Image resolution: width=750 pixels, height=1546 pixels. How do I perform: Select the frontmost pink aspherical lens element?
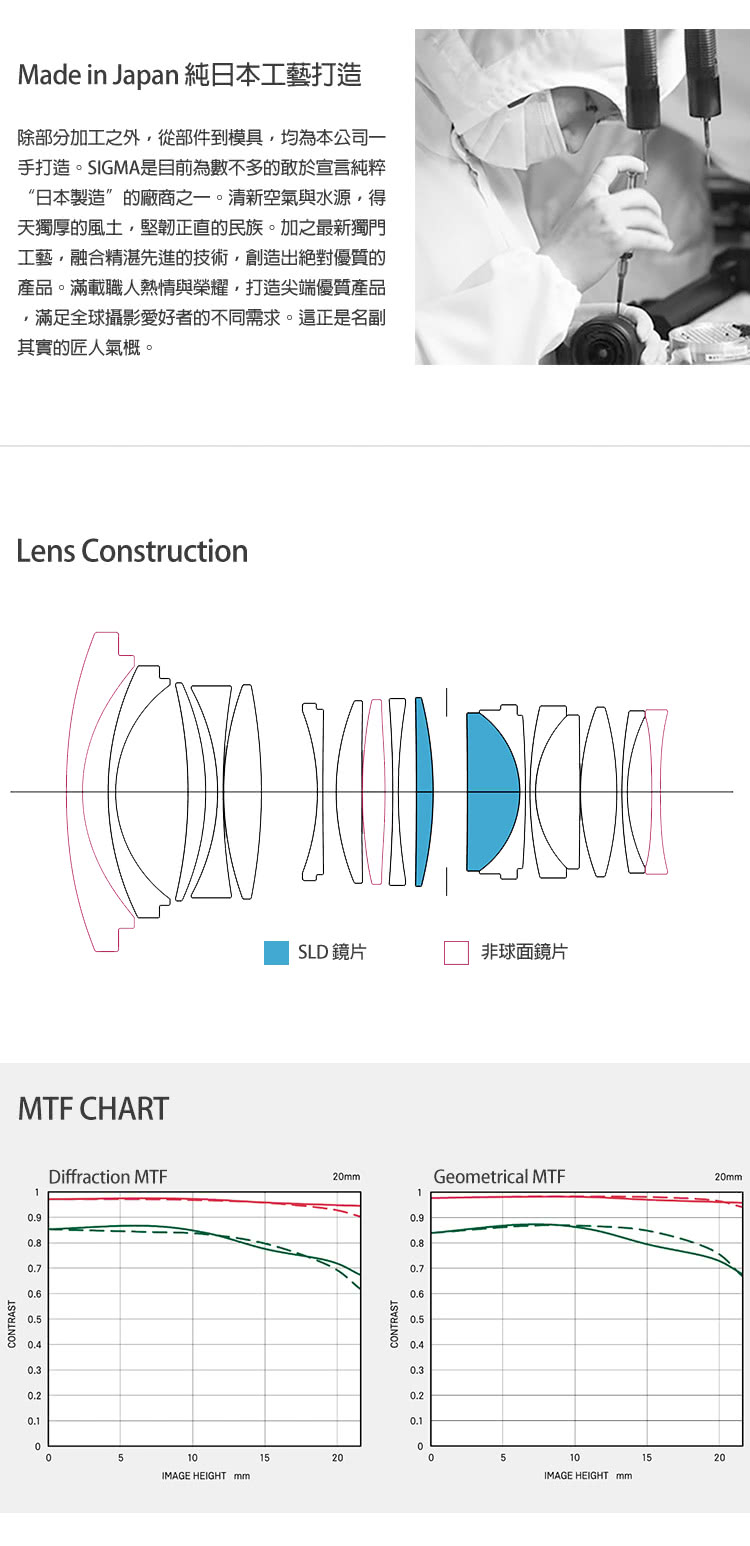pos(88,790)
